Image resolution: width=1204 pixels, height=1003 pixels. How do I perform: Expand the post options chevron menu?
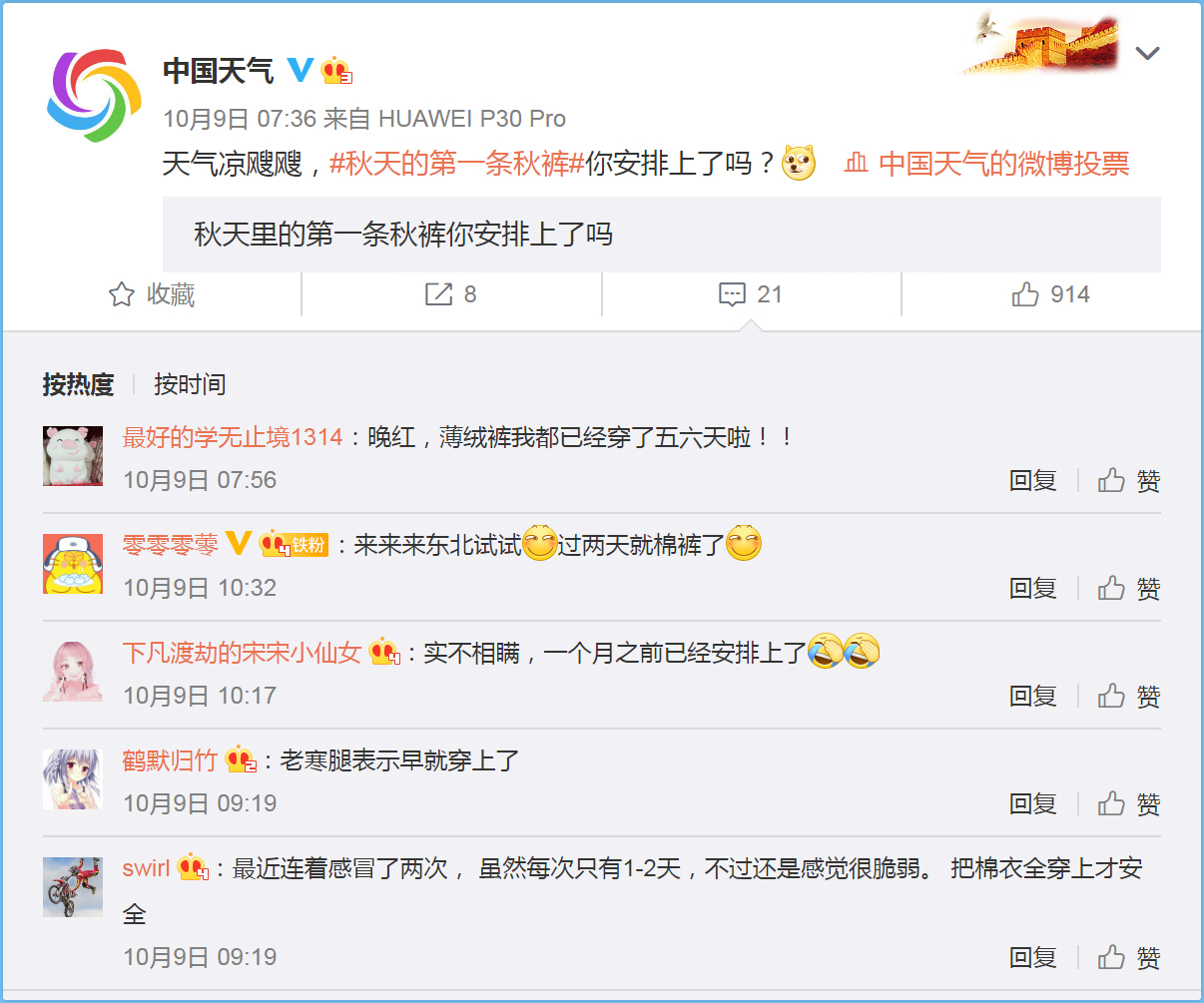click(x=1148, y=53)
